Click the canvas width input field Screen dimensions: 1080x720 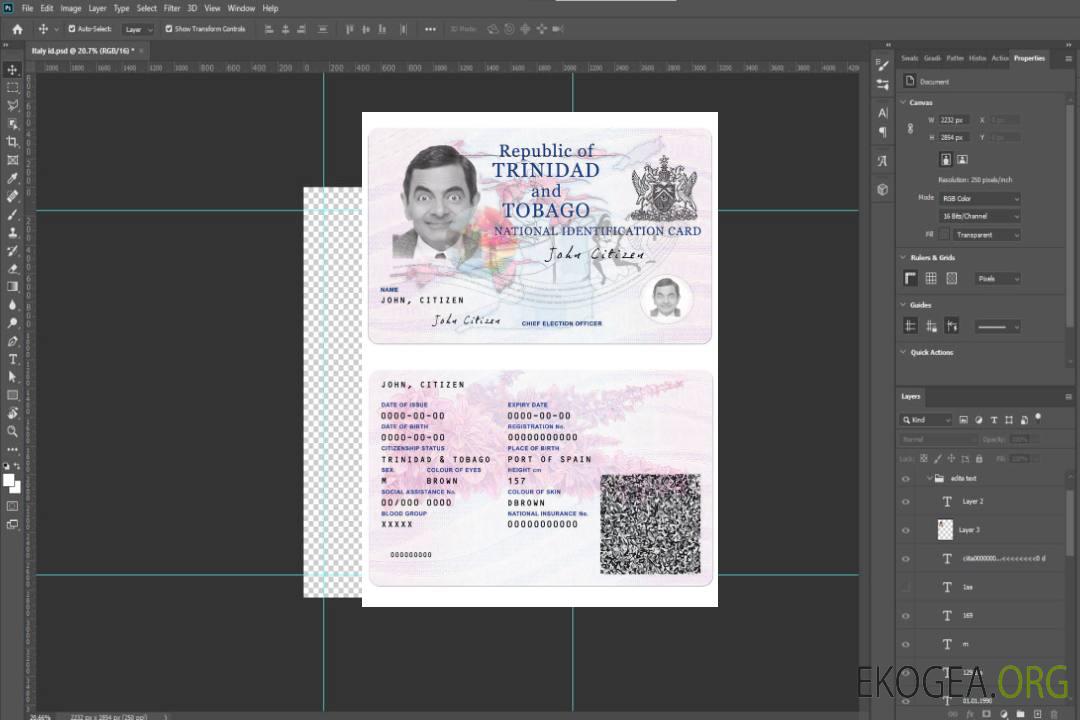[x=953, y=120]
